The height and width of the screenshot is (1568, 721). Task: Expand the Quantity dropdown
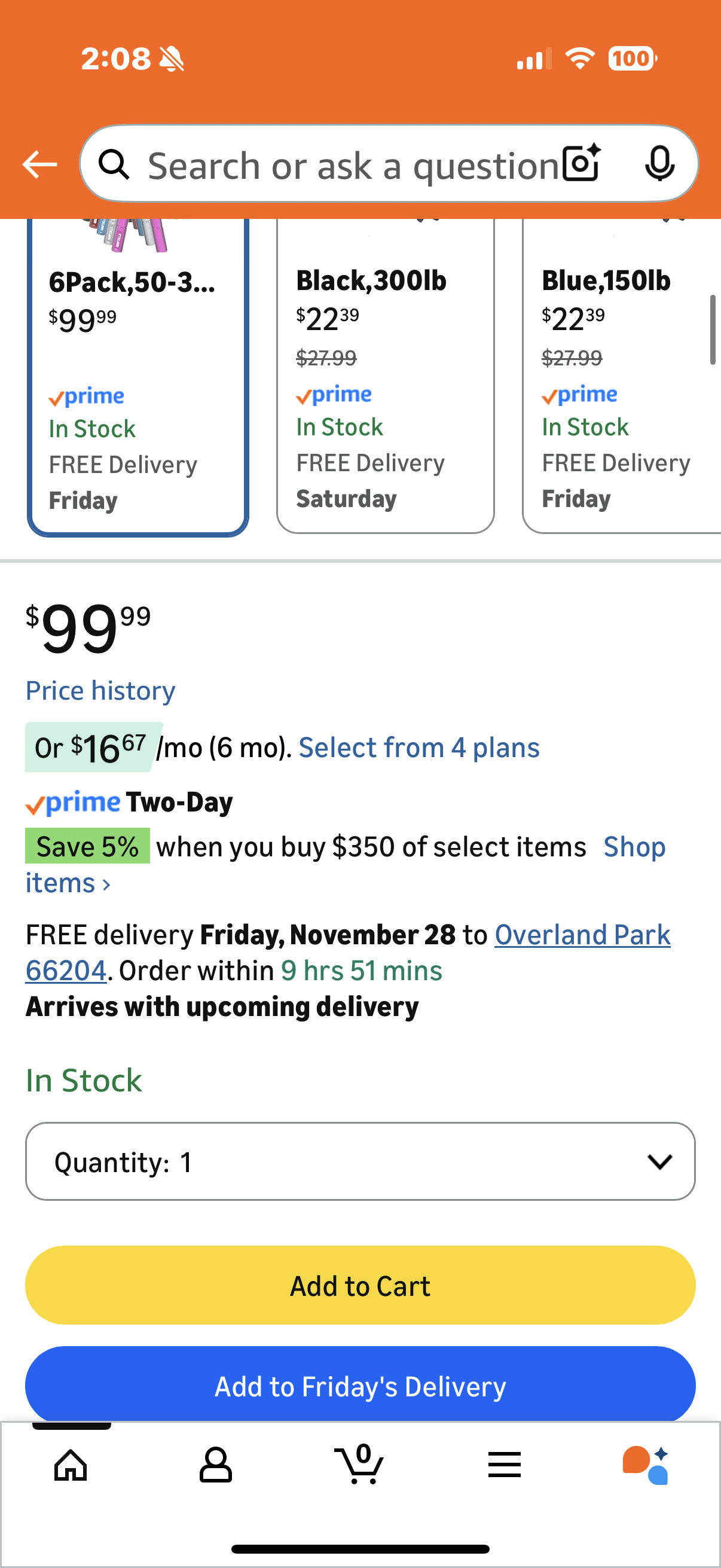(x=360, y=1161)
